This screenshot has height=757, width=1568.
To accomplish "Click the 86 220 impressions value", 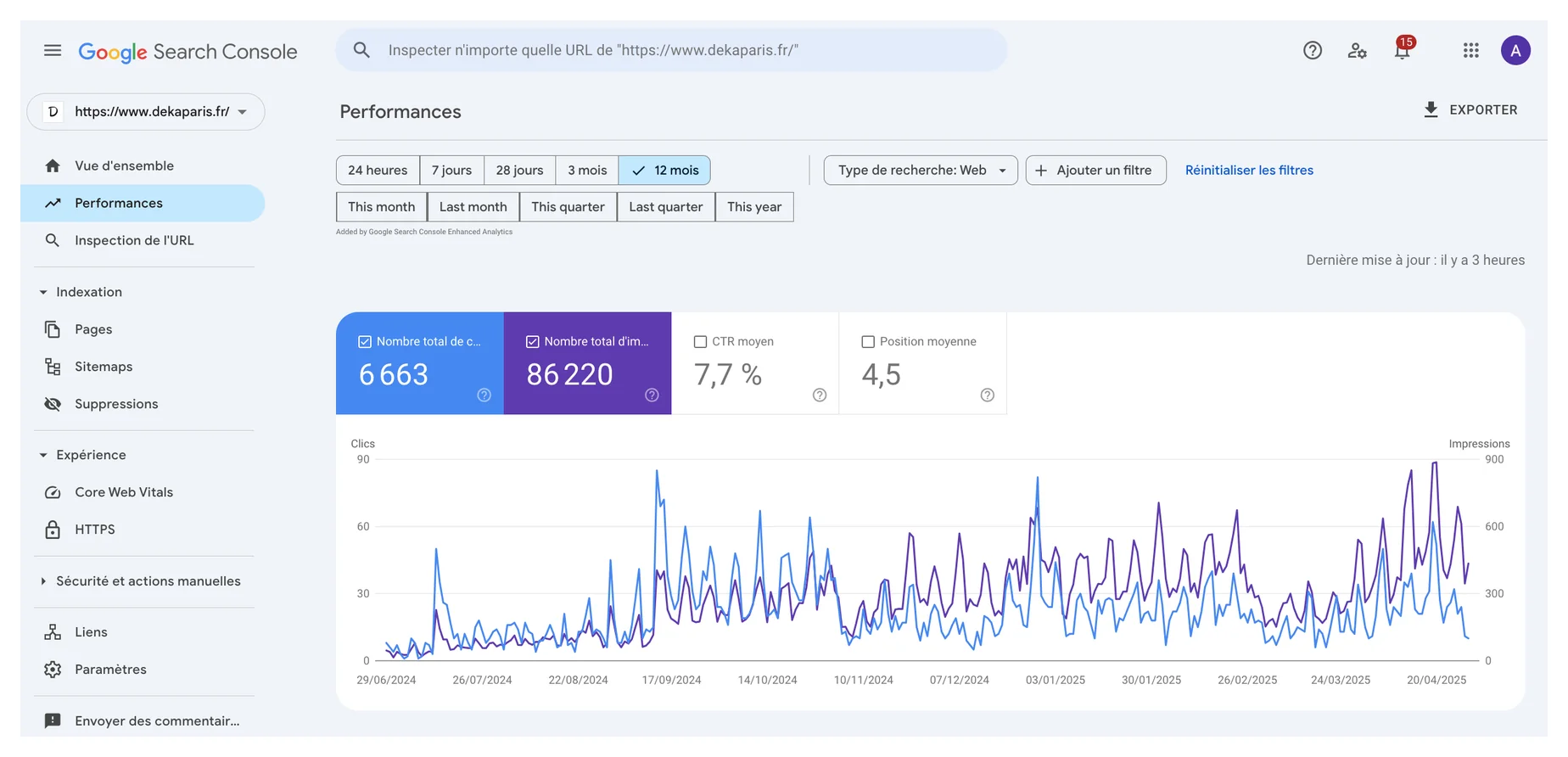I will pos(569,374).
